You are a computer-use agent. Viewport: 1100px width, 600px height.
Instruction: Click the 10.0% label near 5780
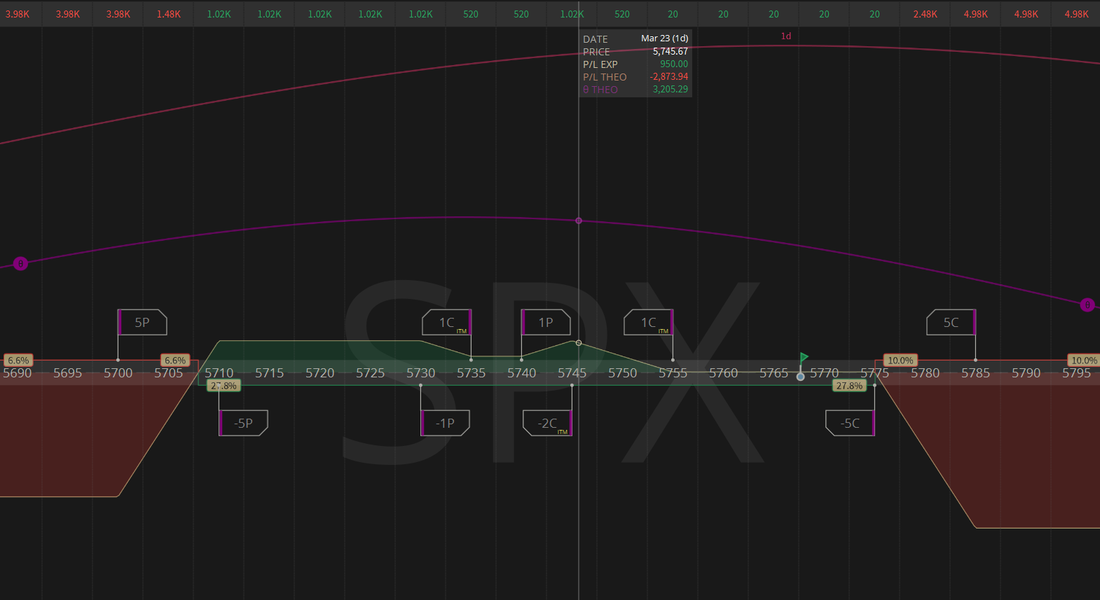point(900,361)
